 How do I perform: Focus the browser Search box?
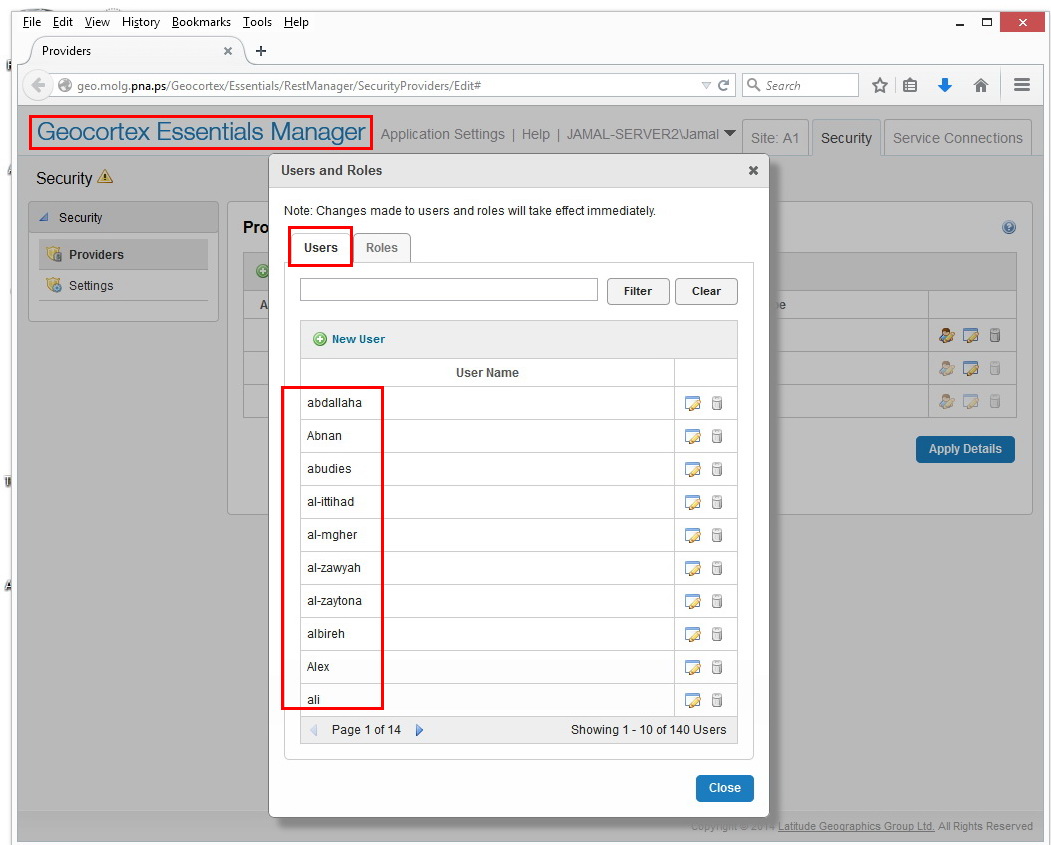coord(800,85)
